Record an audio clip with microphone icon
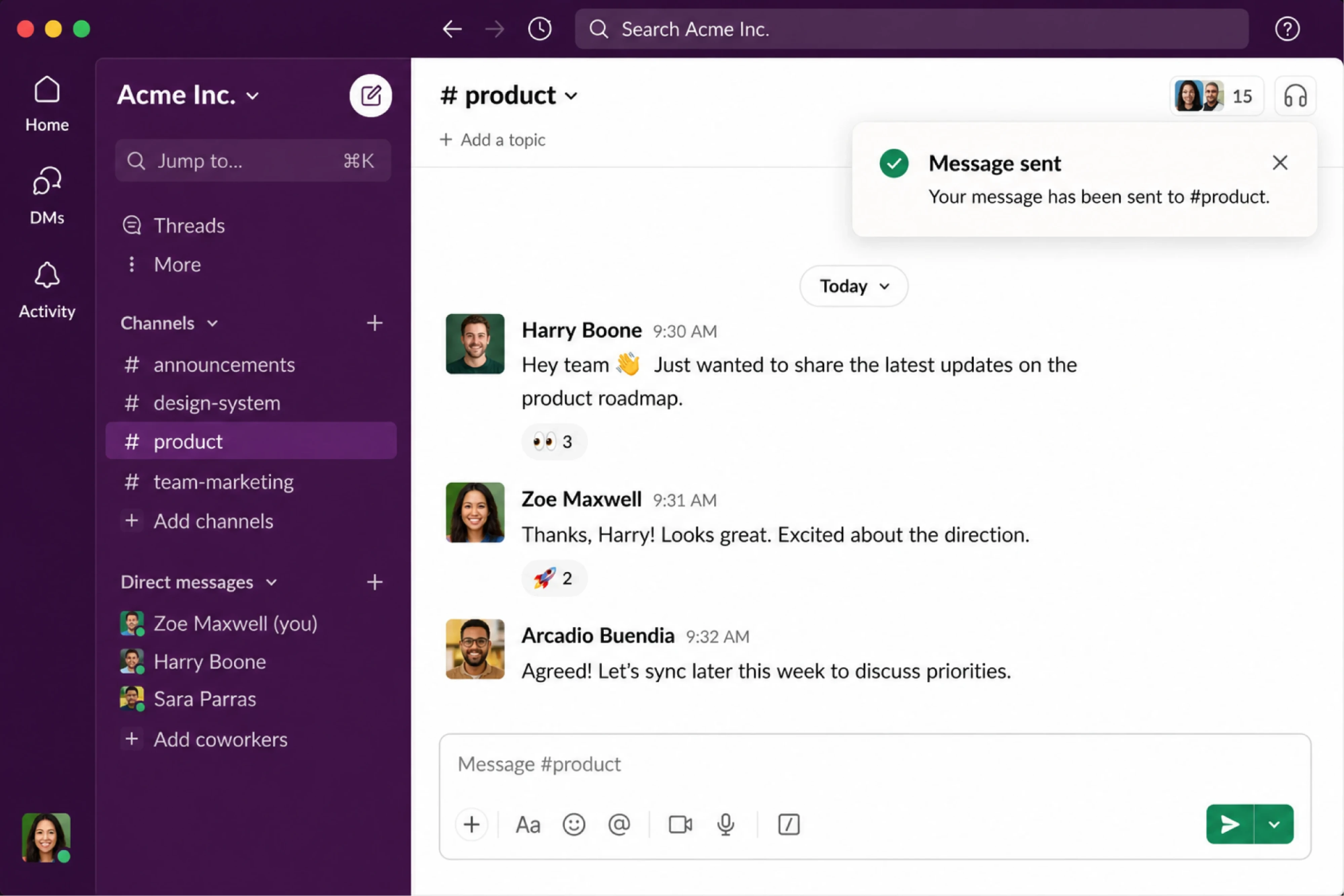 click(726, 824)
